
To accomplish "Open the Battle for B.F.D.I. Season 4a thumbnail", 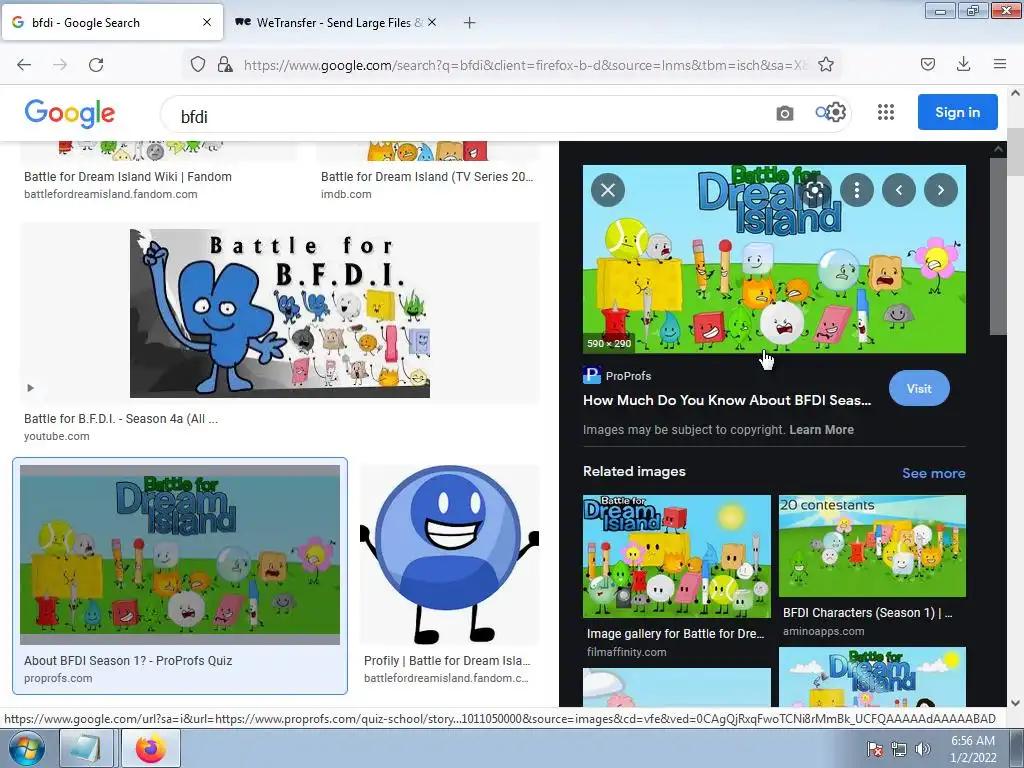I will pyautogui.click(x=280, y=313).
